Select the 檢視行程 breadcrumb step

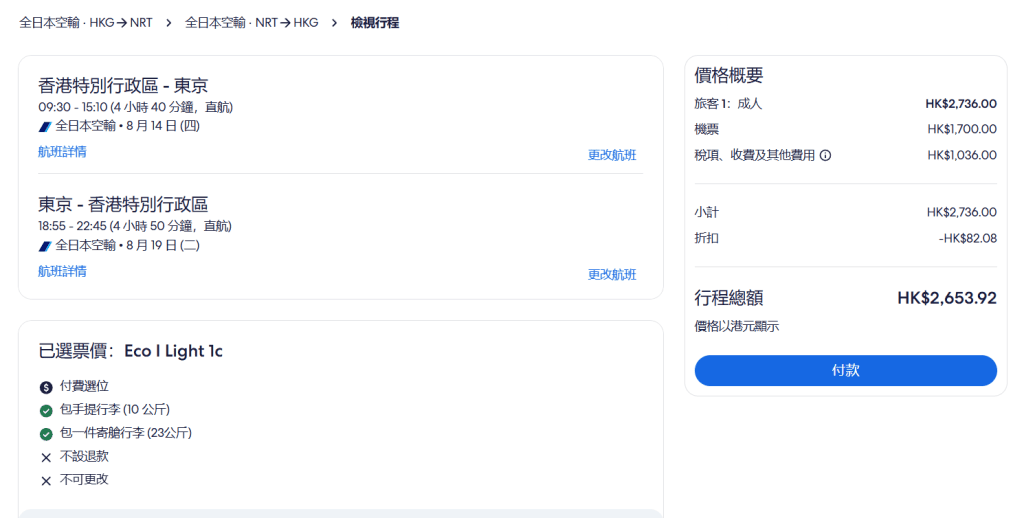tap(375, 22)
